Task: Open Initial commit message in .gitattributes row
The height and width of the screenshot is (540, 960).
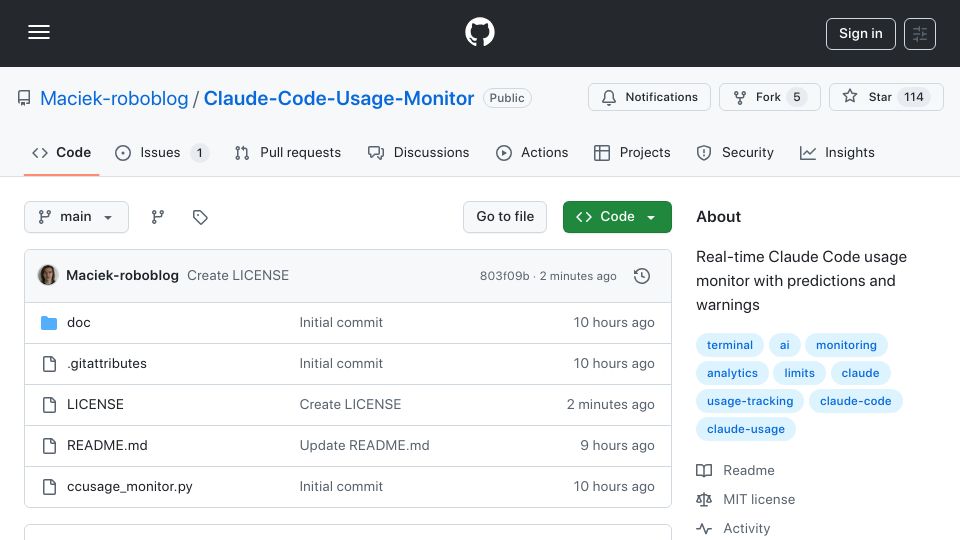Action: (x=341, y=364)
